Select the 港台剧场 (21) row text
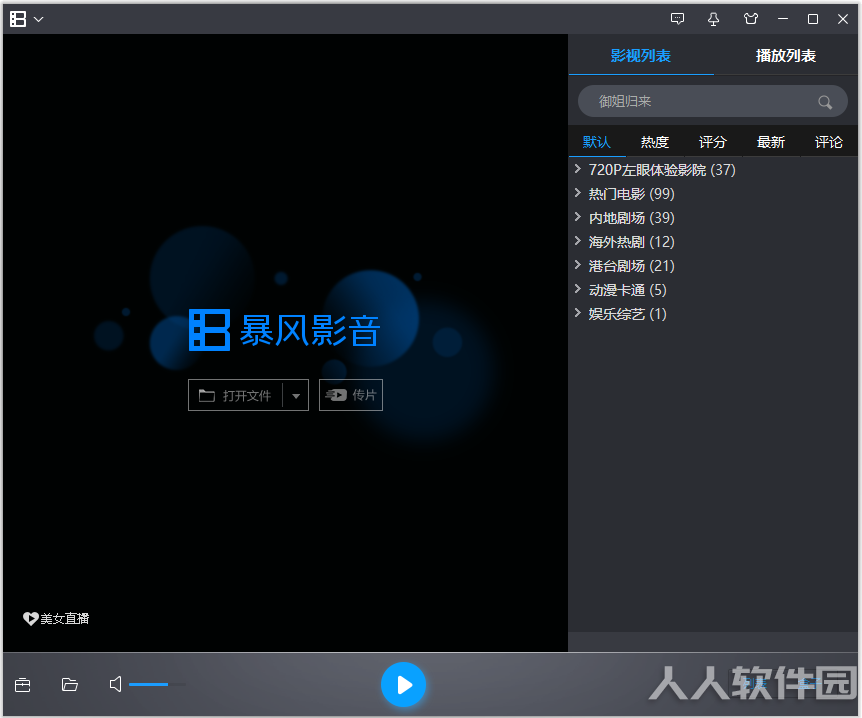The width and height of the screenshot is (862, 718). pos(632,266)
